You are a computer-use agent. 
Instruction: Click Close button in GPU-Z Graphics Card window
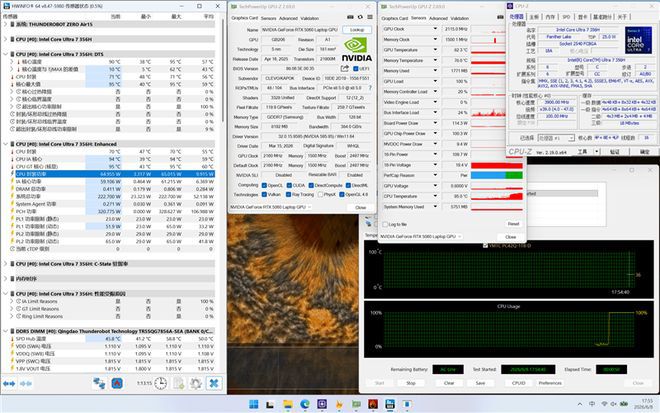[x=360, y=208]
